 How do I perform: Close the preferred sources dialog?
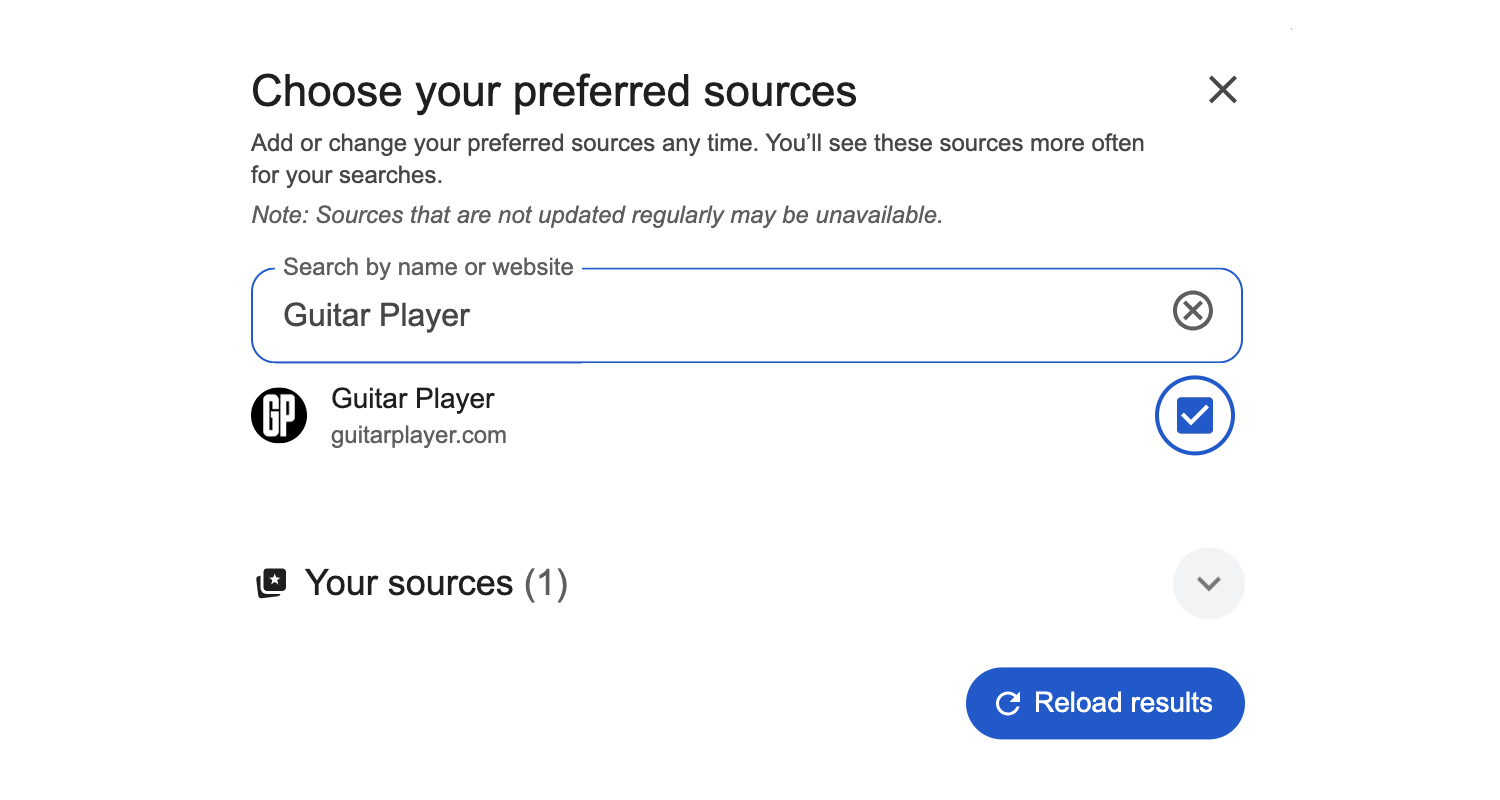point(1223,90)
